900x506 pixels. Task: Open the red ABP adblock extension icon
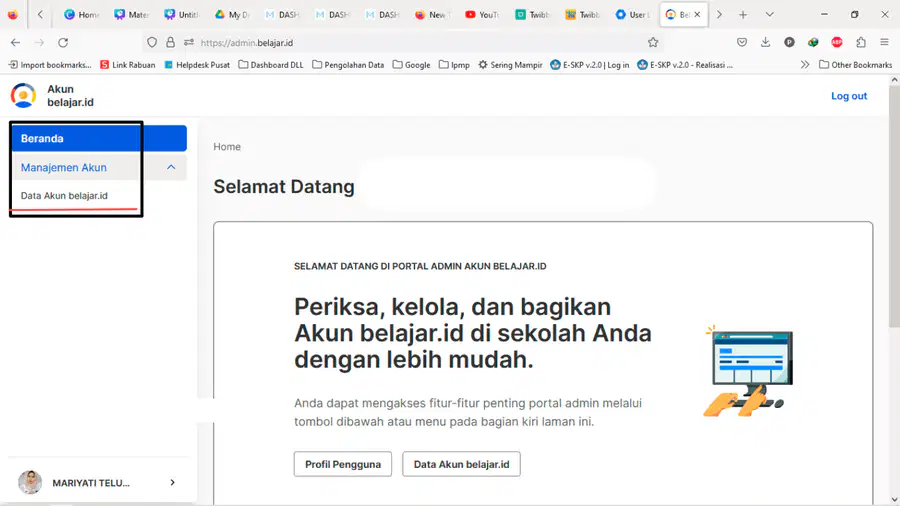837,42
